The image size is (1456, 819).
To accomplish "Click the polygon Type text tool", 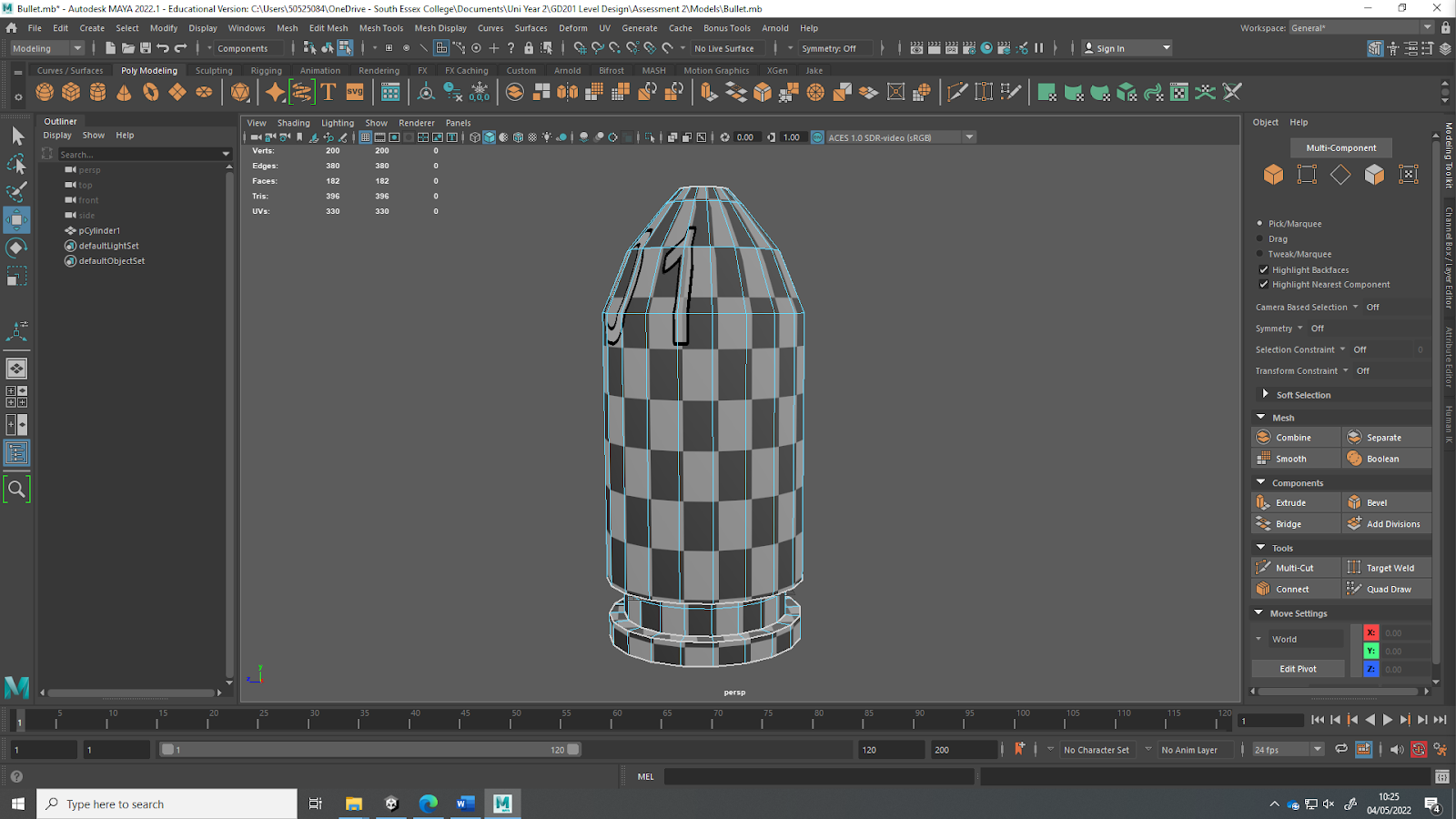I will pos(329,92).
